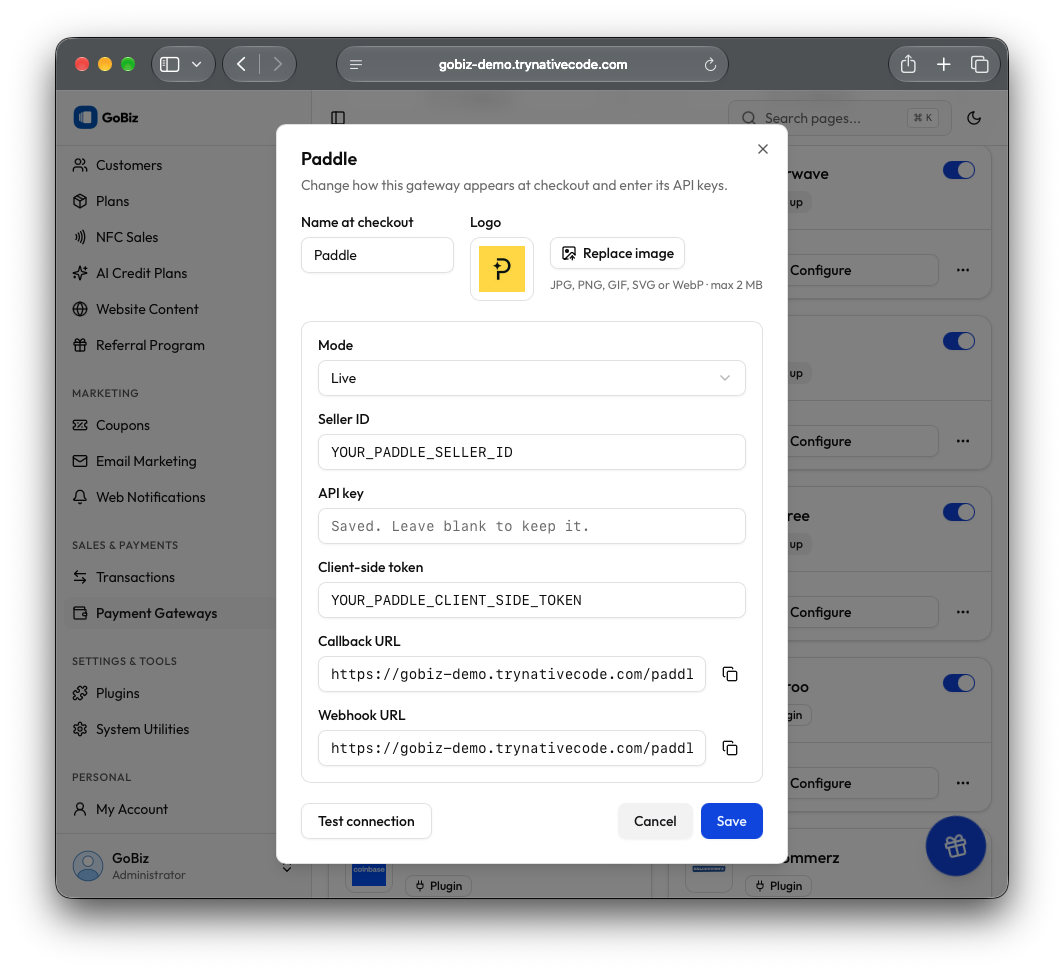Open Transactions in the sidebar
The width and height of the screenshot is (1064, 972).
(x=135, y=577)
